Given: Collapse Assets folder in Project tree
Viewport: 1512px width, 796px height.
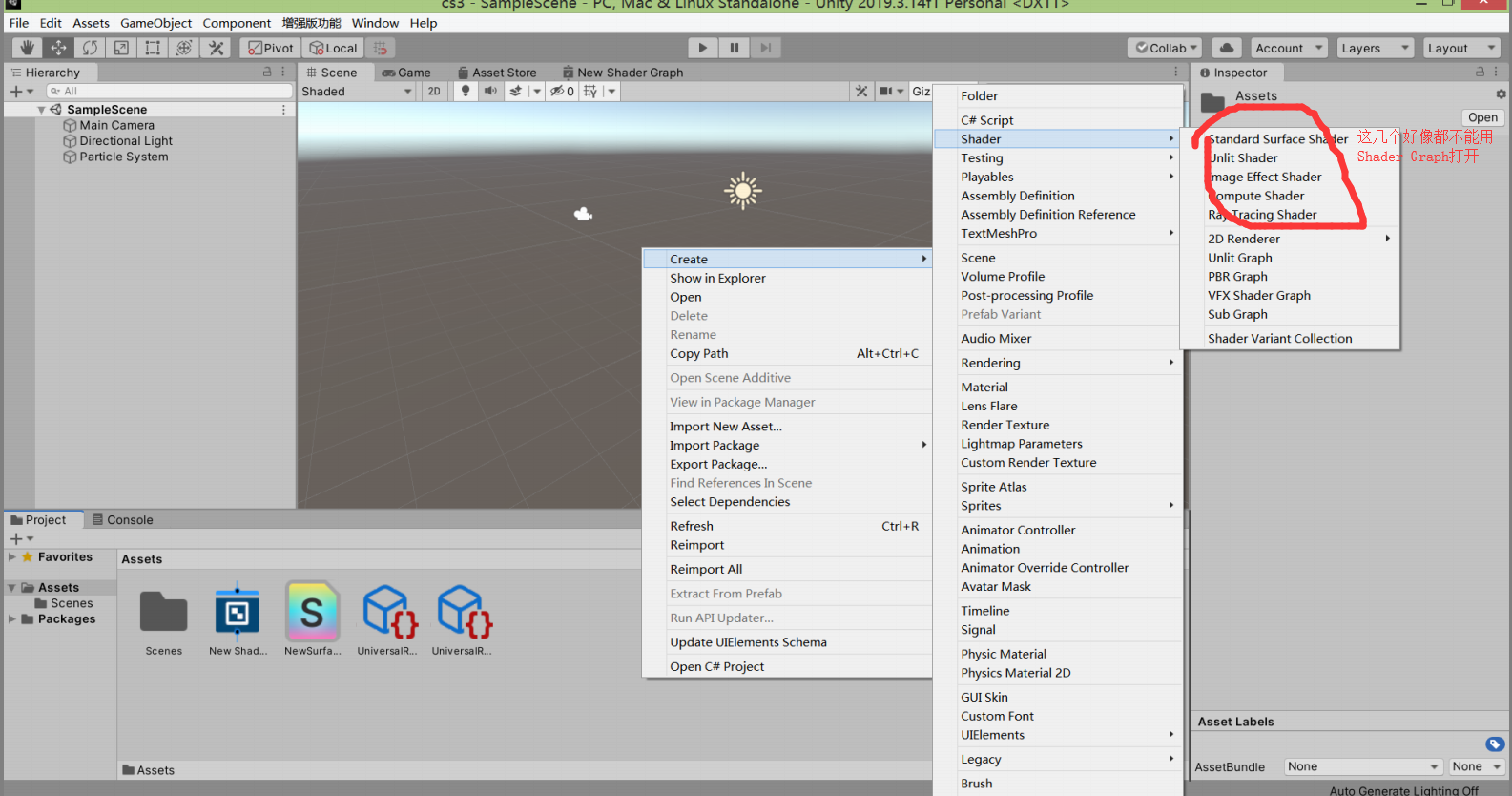Looking at the screenshot, I should click(x=12, y=588).
